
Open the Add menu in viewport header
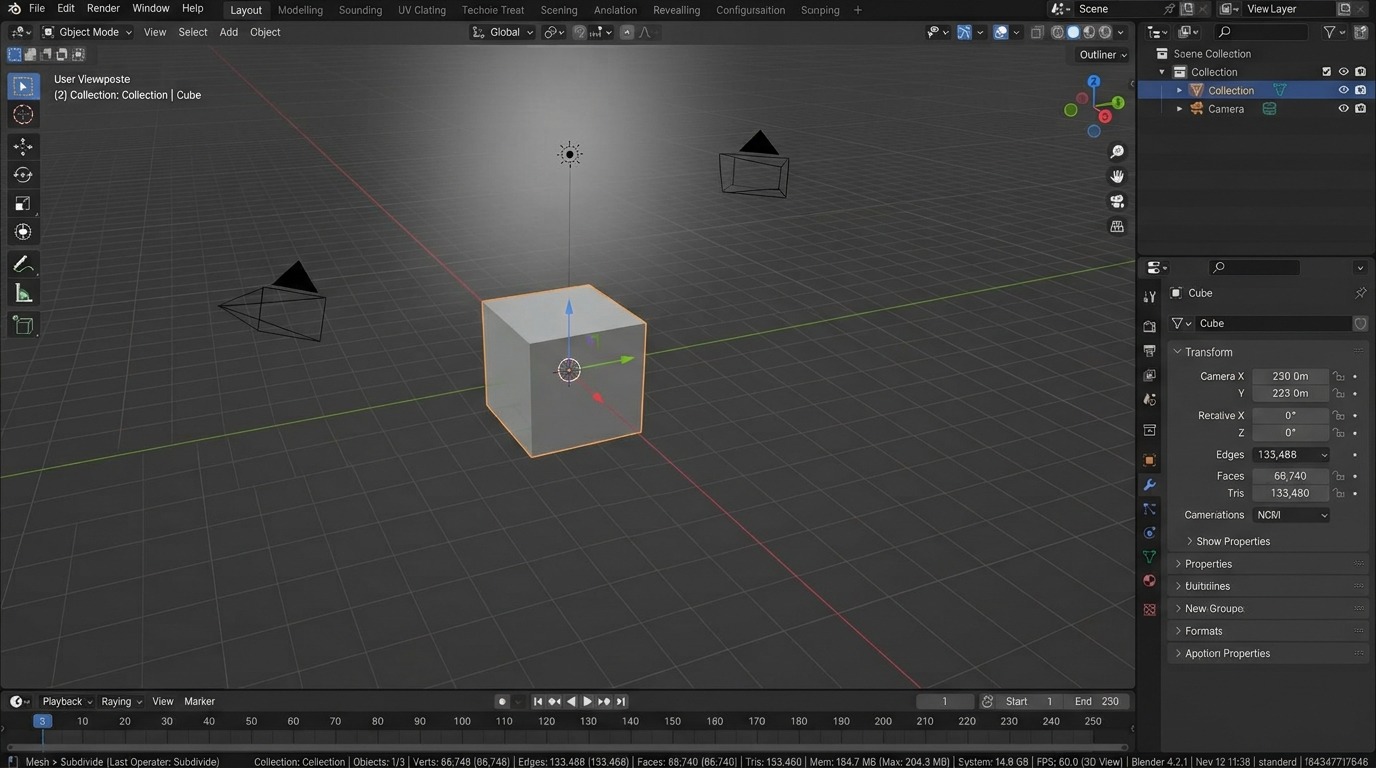click(229, 32)
